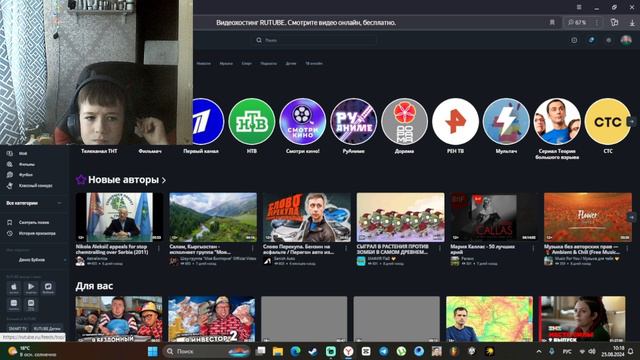Open the РуАниме channel icon

353,122
